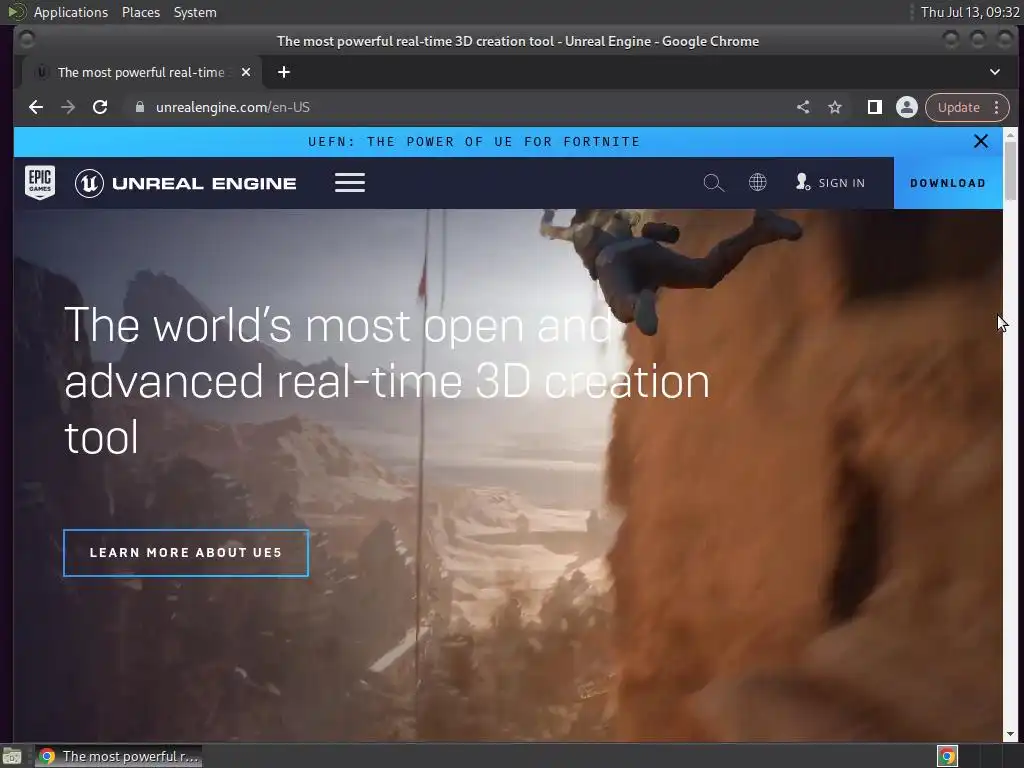The height and width of the screenshot is (768, 1024).
Task: Click Chrome taskbar window entry
Action: [119, 756]
